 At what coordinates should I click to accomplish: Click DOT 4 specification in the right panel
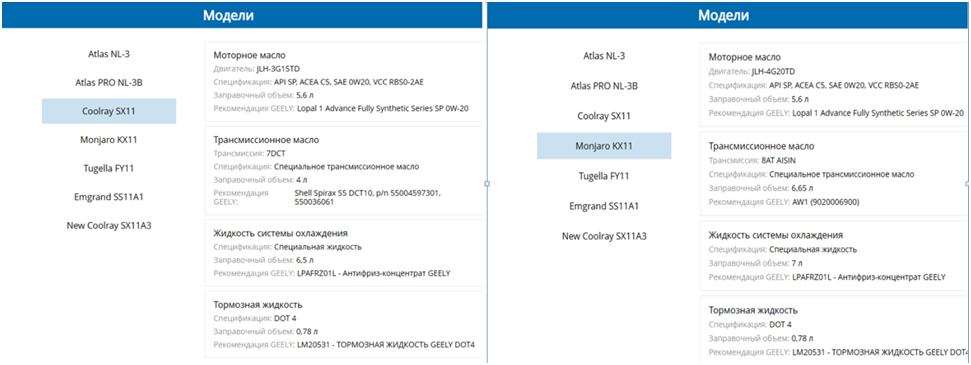(x=780, y=324)
